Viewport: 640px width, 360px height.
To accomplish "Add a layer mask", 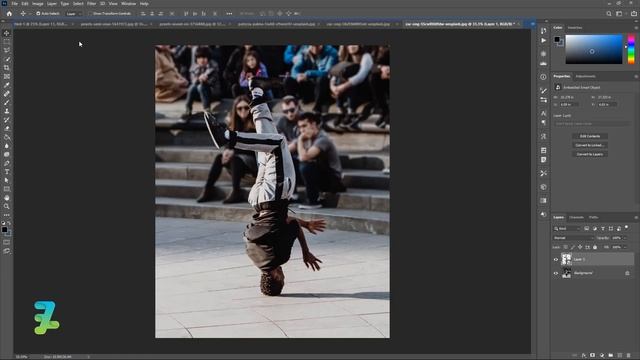I will click(592, 356).
